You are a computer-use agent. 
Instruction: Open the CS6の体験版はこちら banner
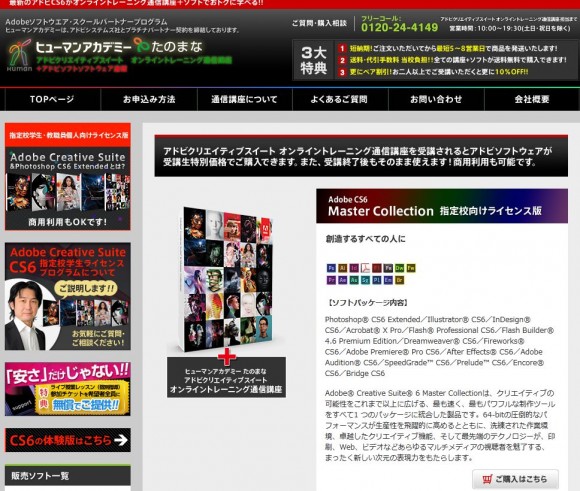coord(68,440)
